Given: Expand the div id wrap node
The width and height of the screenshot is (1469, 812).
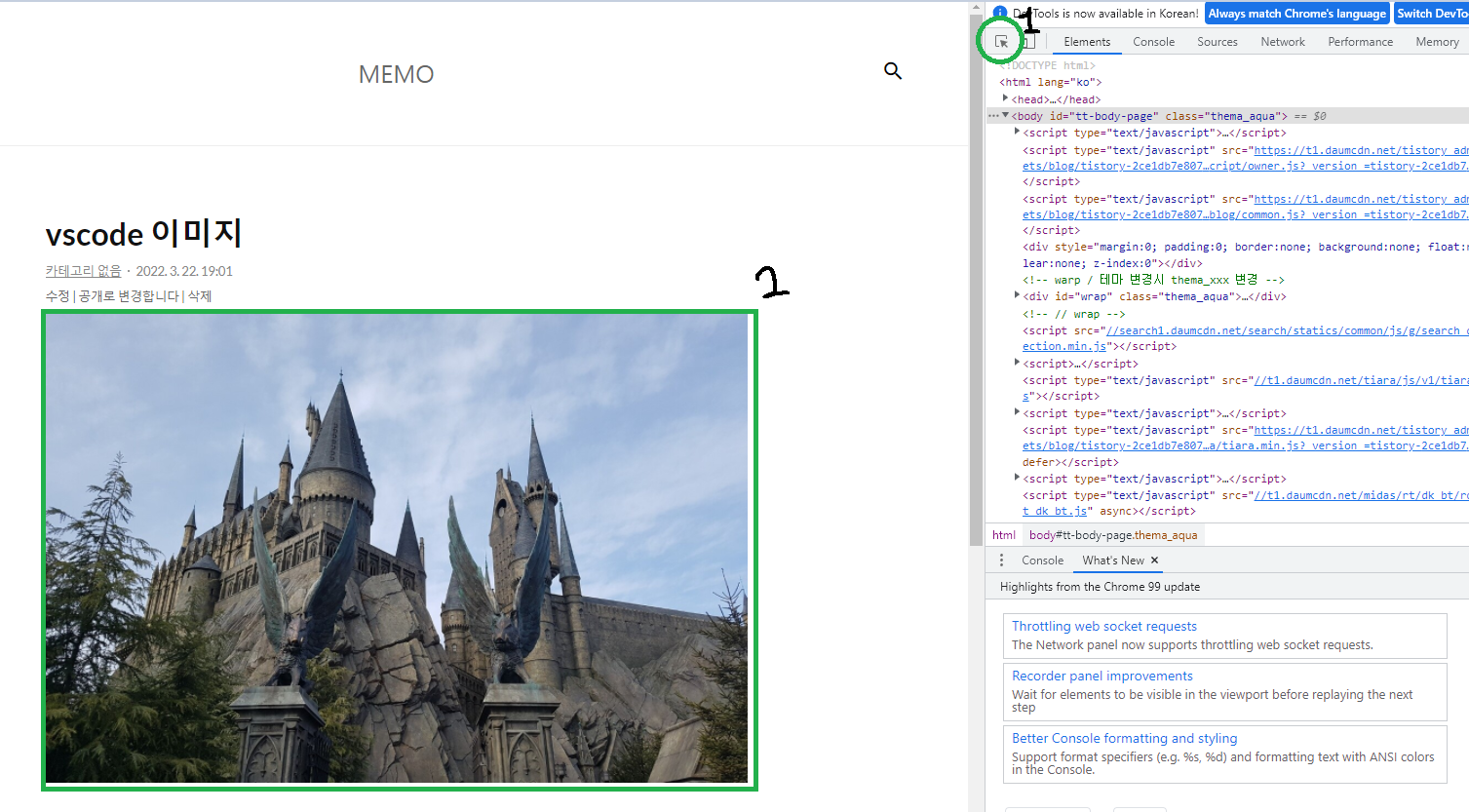Looking at the screenshot, I should pyautogui.click(x=1017, y=295).
